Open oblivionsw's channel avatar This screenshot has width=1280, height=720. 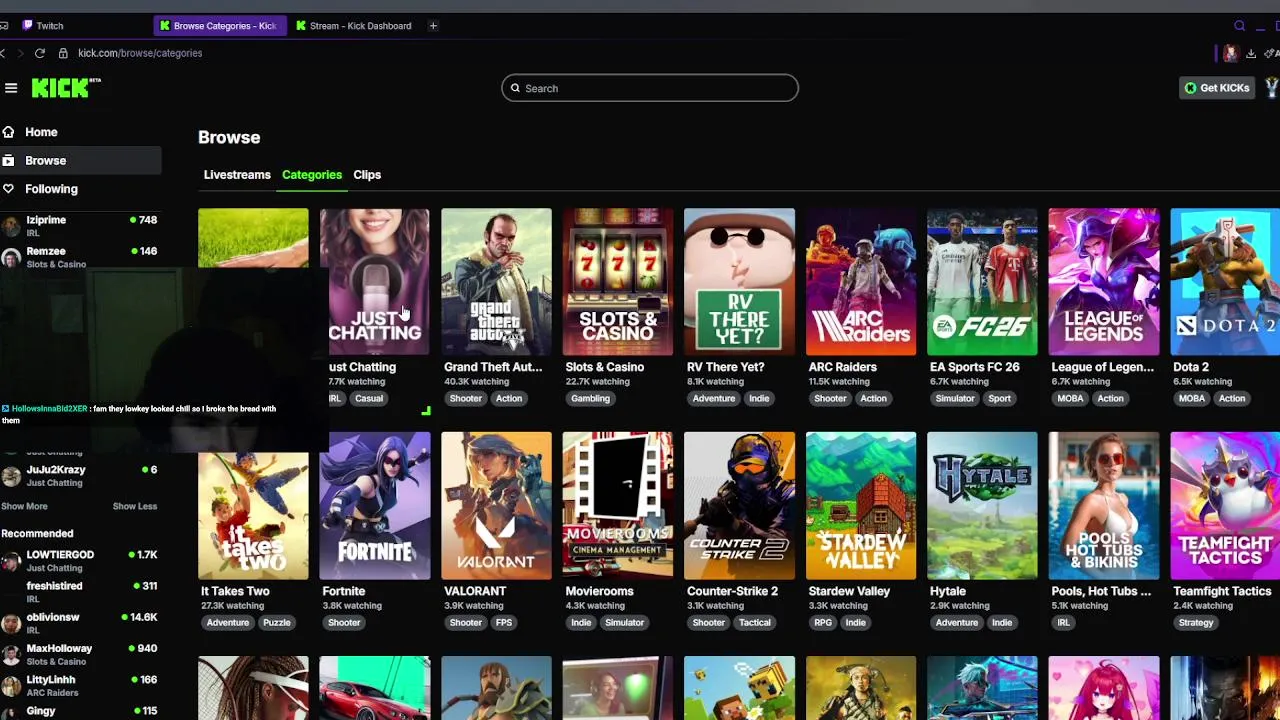point(11,624)
